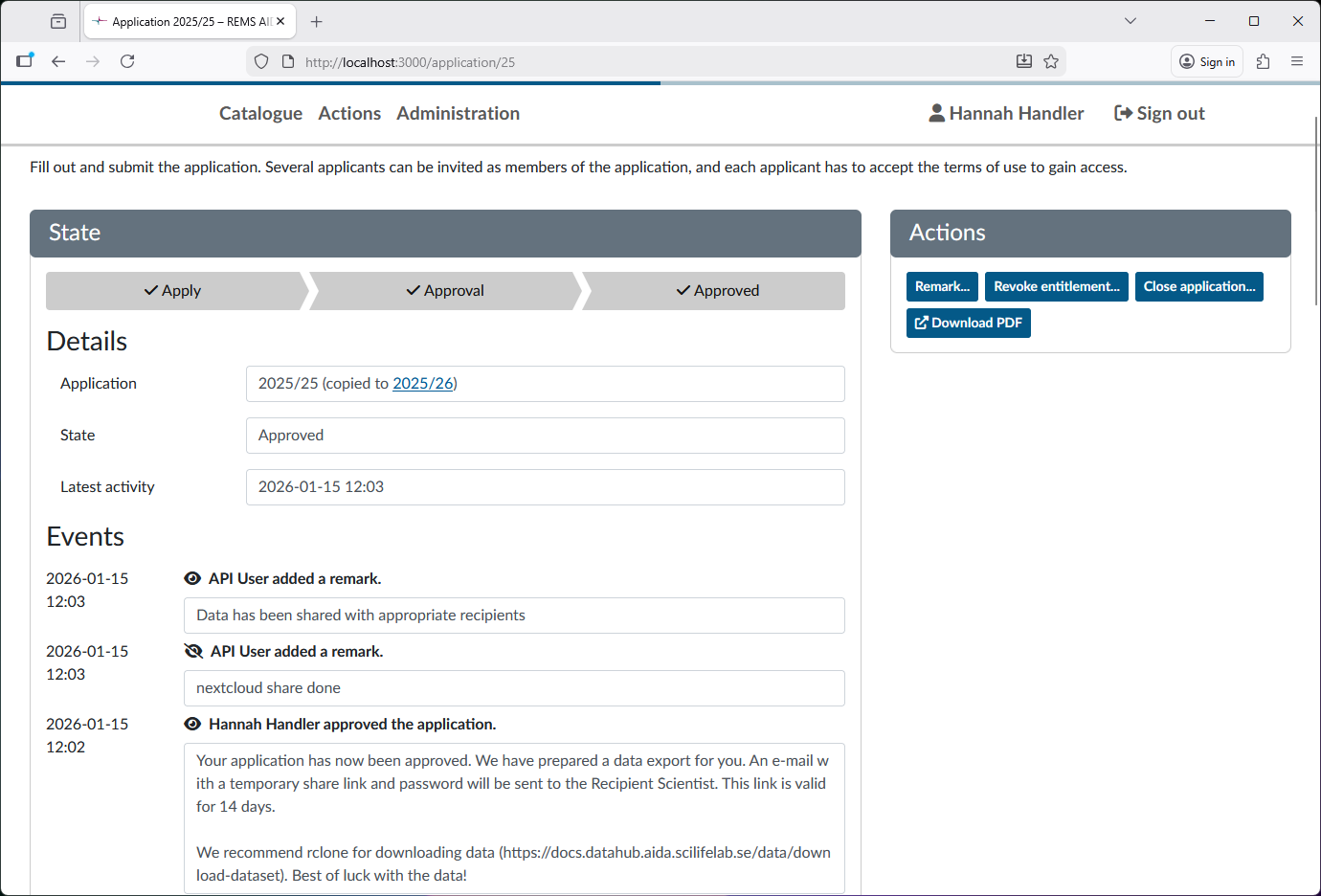Viewport: 1321px width, 896px height.
Task: Toggle visibility icon on Hannah Handler's approval event
Action: tap(192, 724)
